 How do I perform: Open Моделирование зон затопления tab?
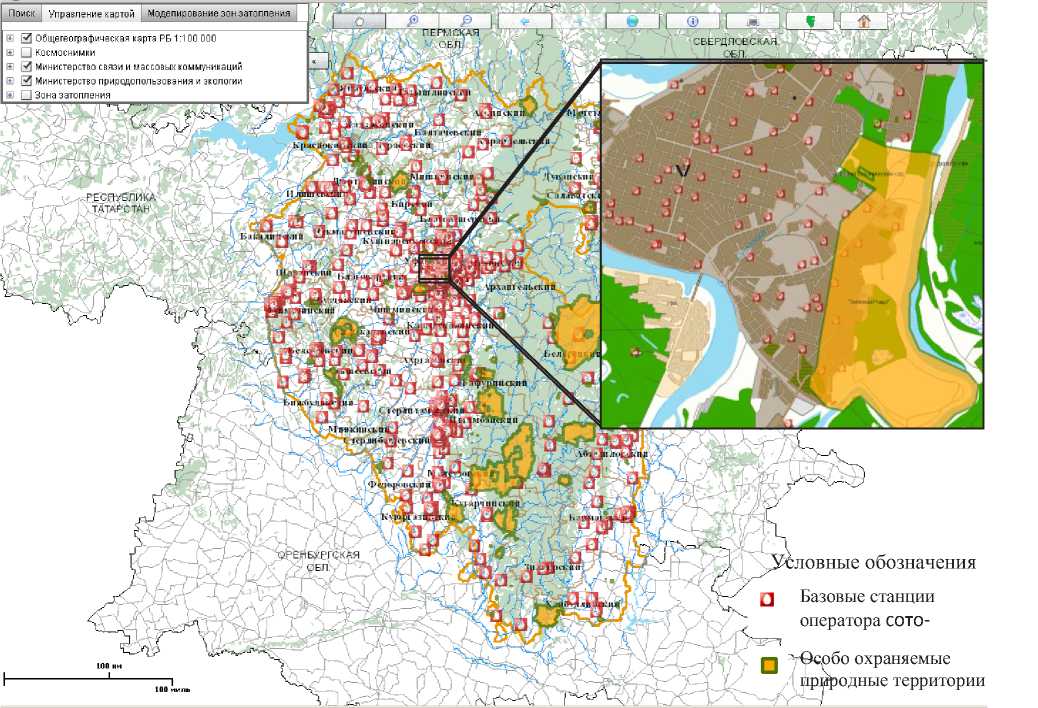point(218,13)
